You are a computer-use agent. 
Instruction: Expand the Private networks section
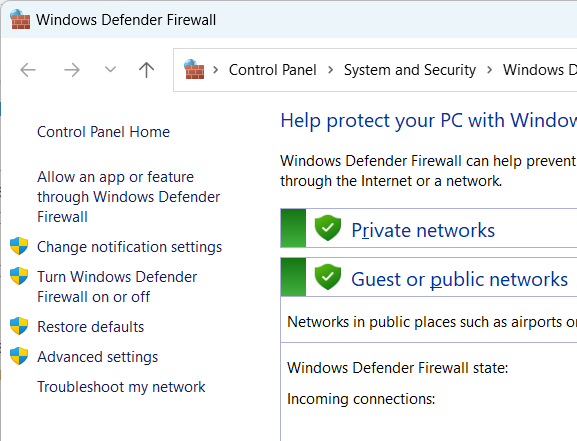[423, 230]
